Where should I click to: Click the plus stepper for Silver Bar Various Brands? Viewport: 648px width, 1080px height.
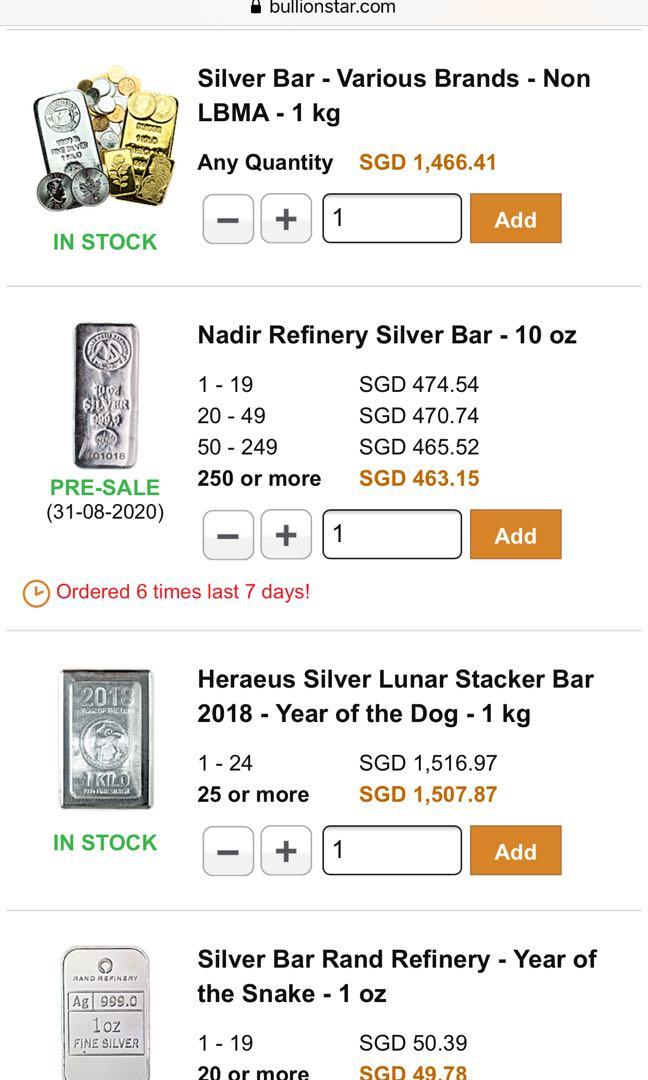[x=286, y=218]
